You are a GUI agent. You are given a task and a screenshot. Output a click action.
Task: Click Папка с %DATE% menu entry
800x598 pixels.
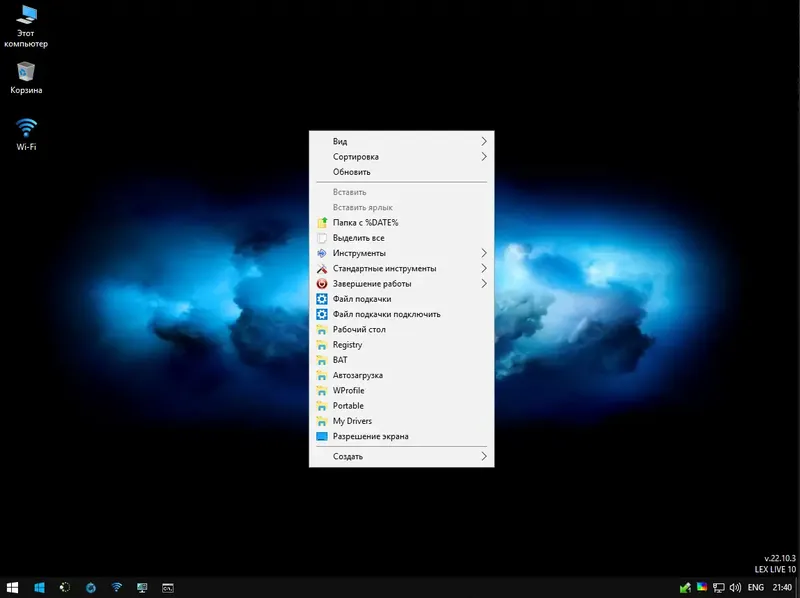[400, 222]
